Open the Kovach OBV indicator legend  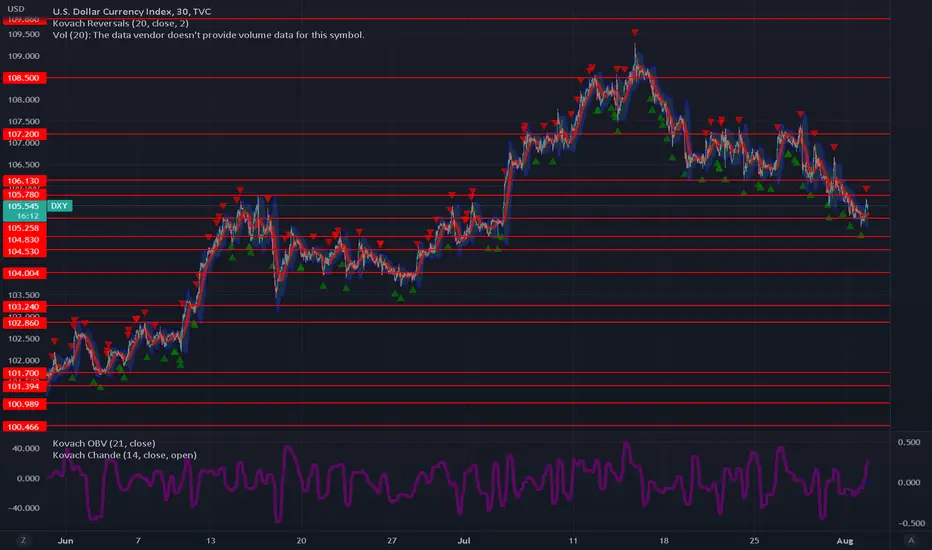tap(104, 443)
